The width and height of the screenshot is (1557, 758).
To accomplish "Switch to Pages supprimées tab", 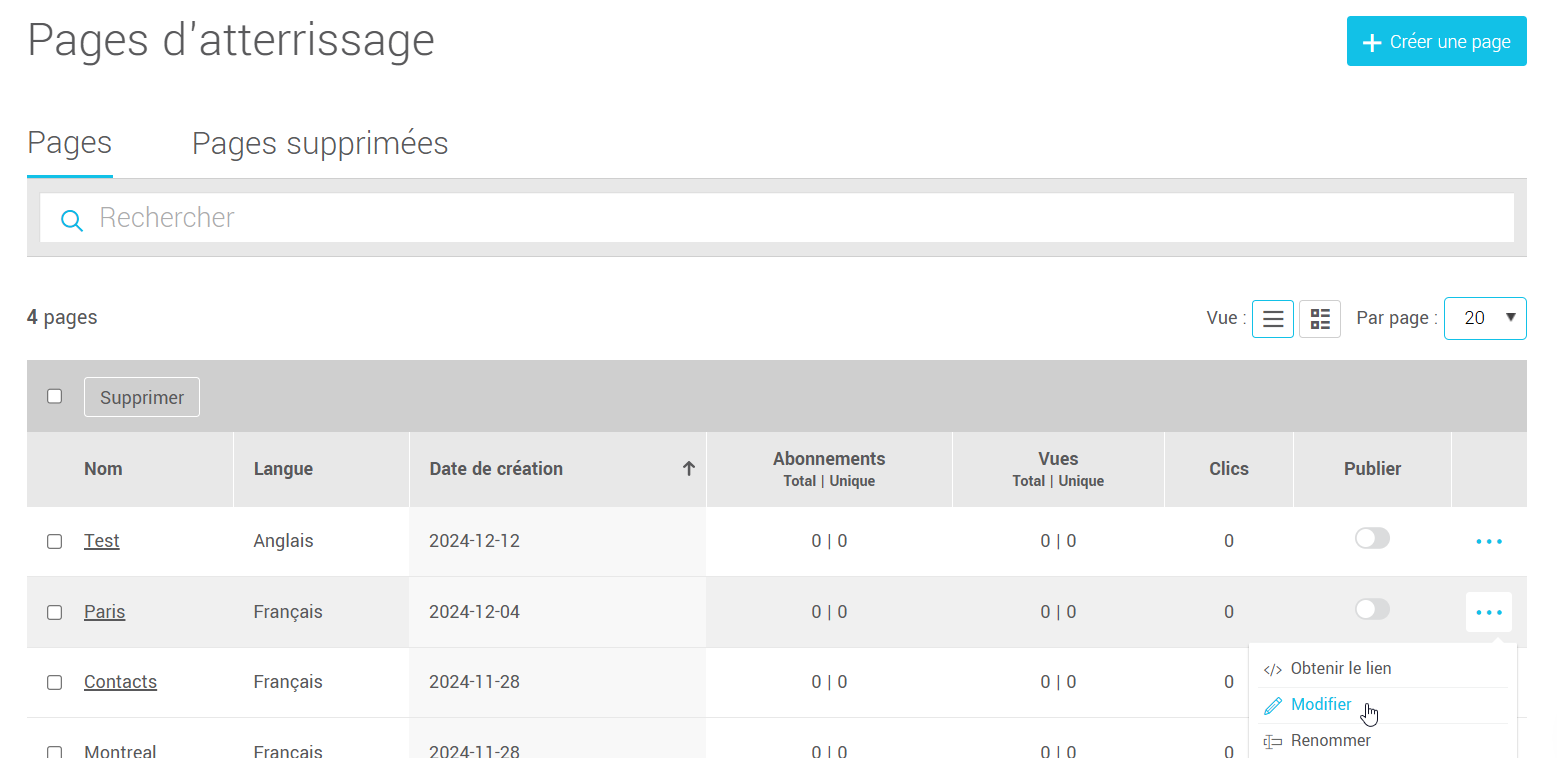I will (x=320, y=144).
